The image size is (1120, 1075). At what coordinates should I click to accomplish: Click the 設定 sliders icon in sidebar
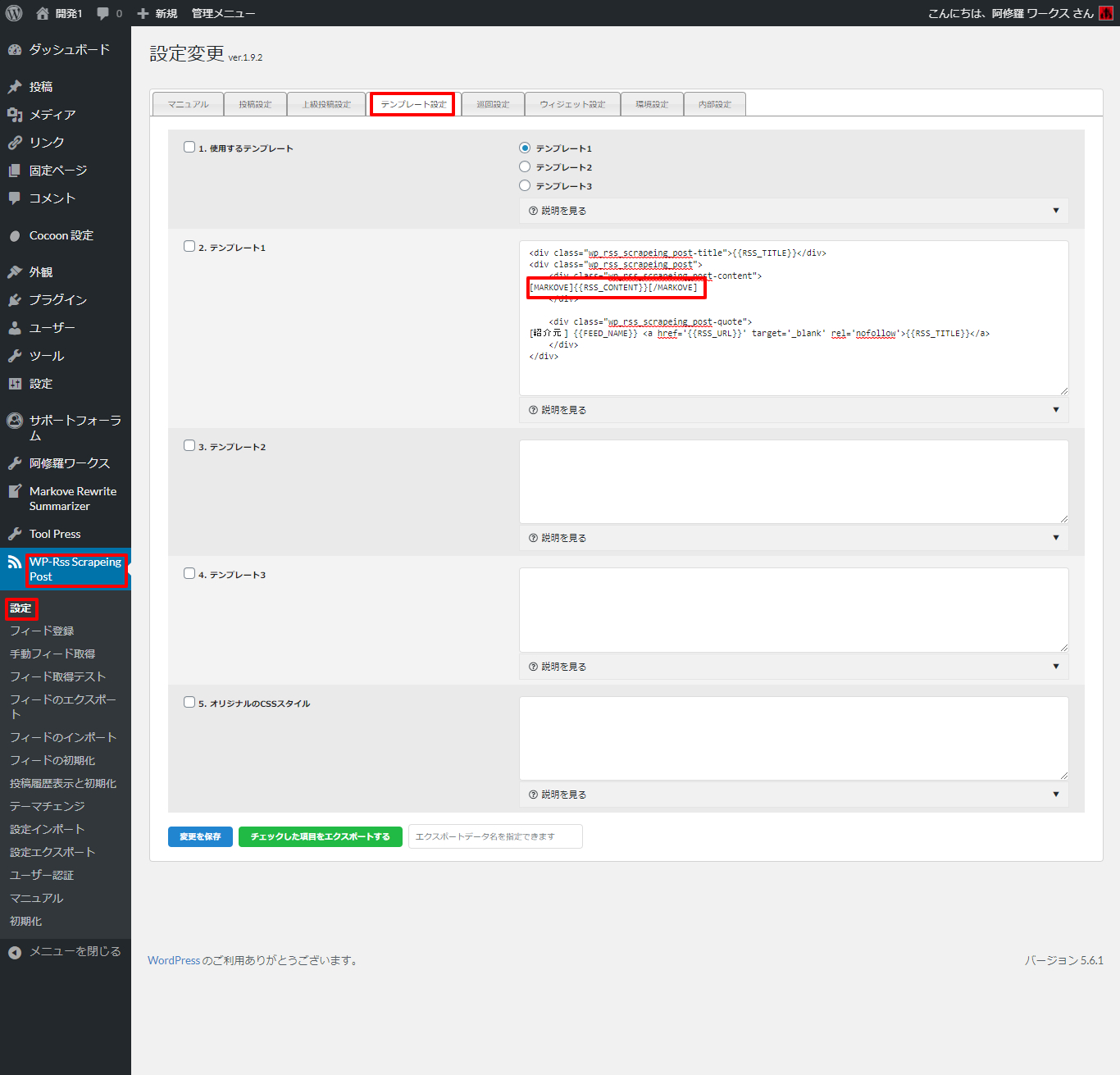pyautogui.click(x=15, y=384)
